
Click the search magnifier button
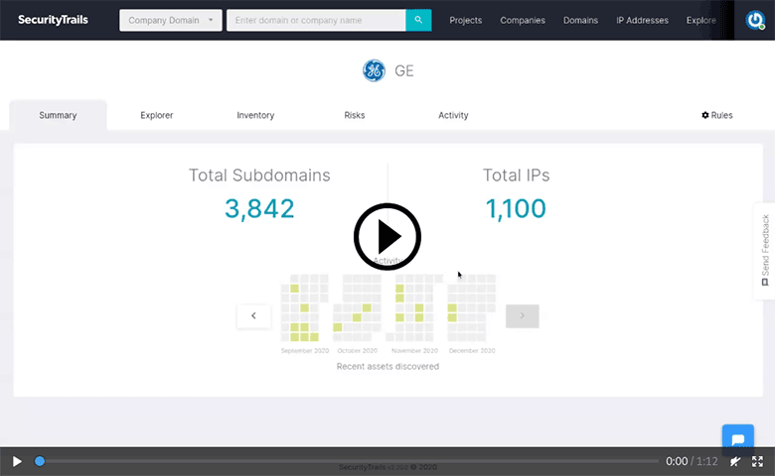[418, 20]
